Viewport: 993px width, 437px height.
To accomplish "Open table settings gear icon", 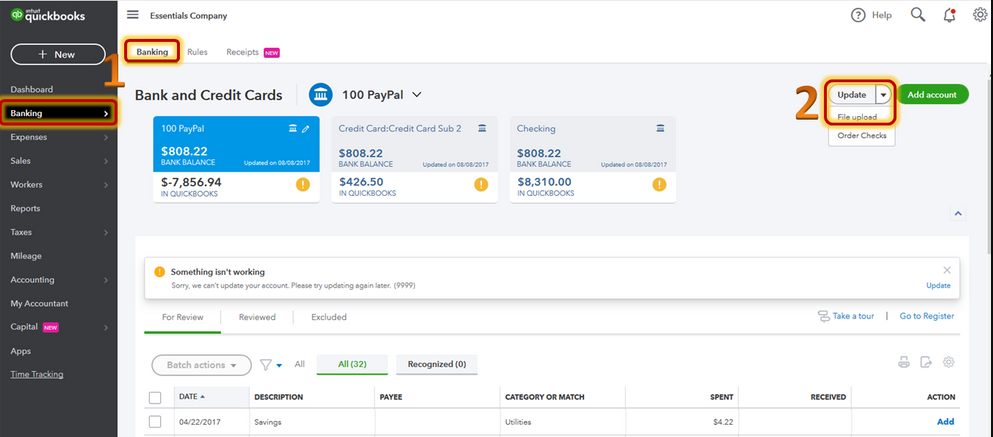I will pos(948,362).
